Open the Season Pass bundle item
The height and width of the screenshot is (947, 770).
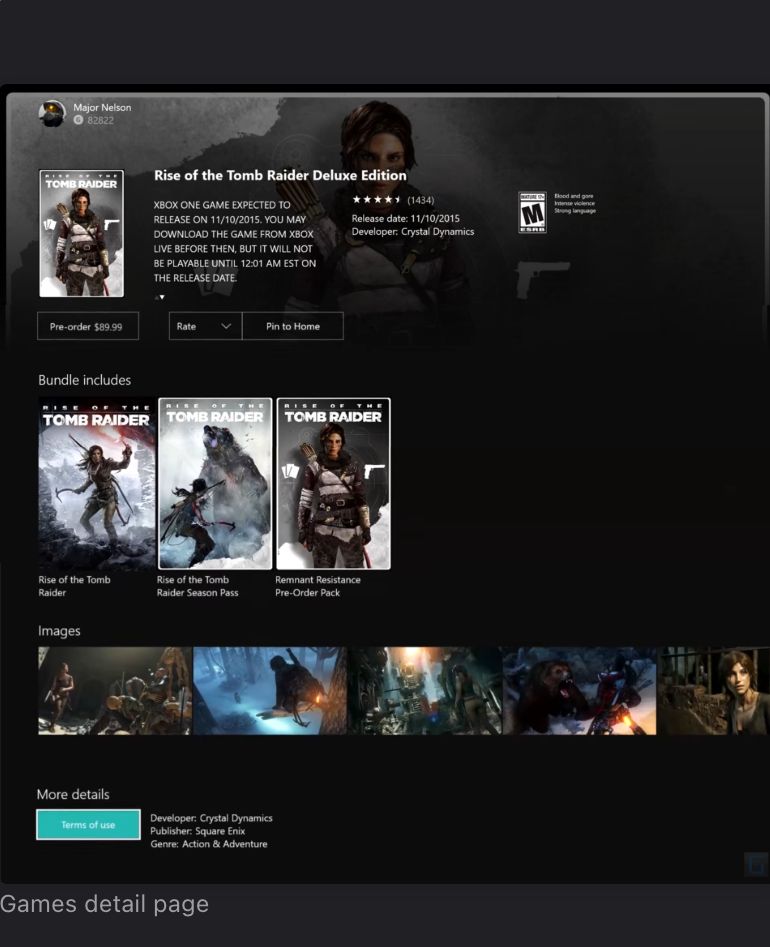(x=215, y=483)
